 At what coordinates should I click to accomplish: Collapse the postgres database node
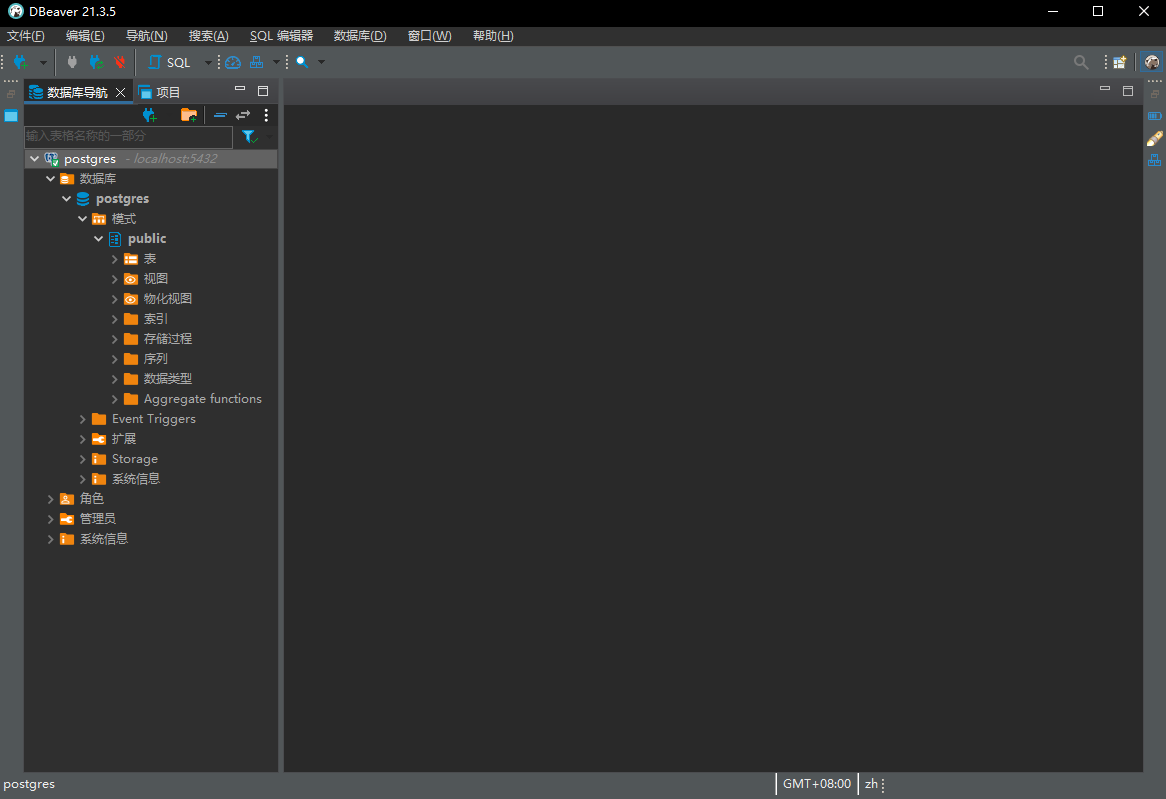click(66, 199)
